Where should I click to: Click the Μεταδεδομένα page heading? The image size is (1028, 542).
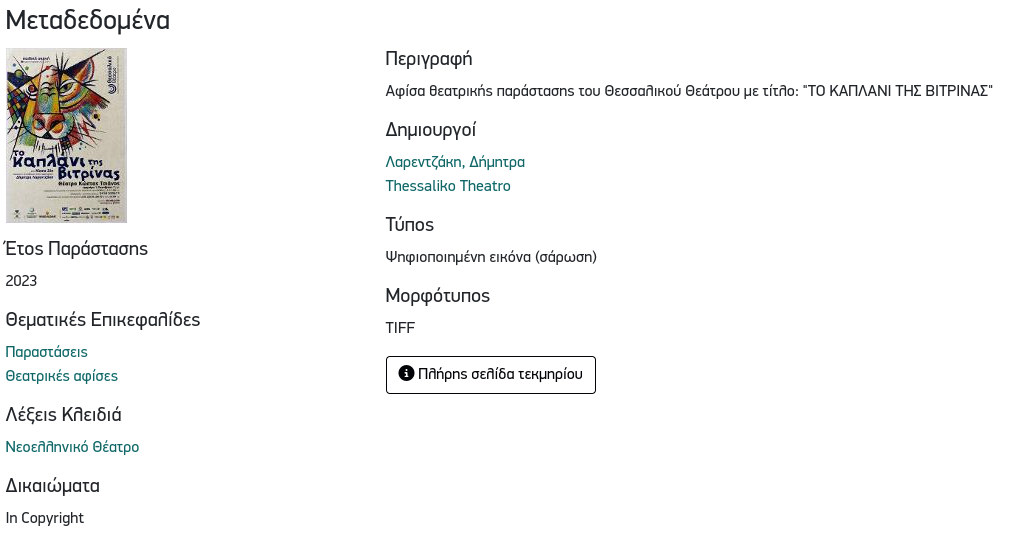click(88, 20)
